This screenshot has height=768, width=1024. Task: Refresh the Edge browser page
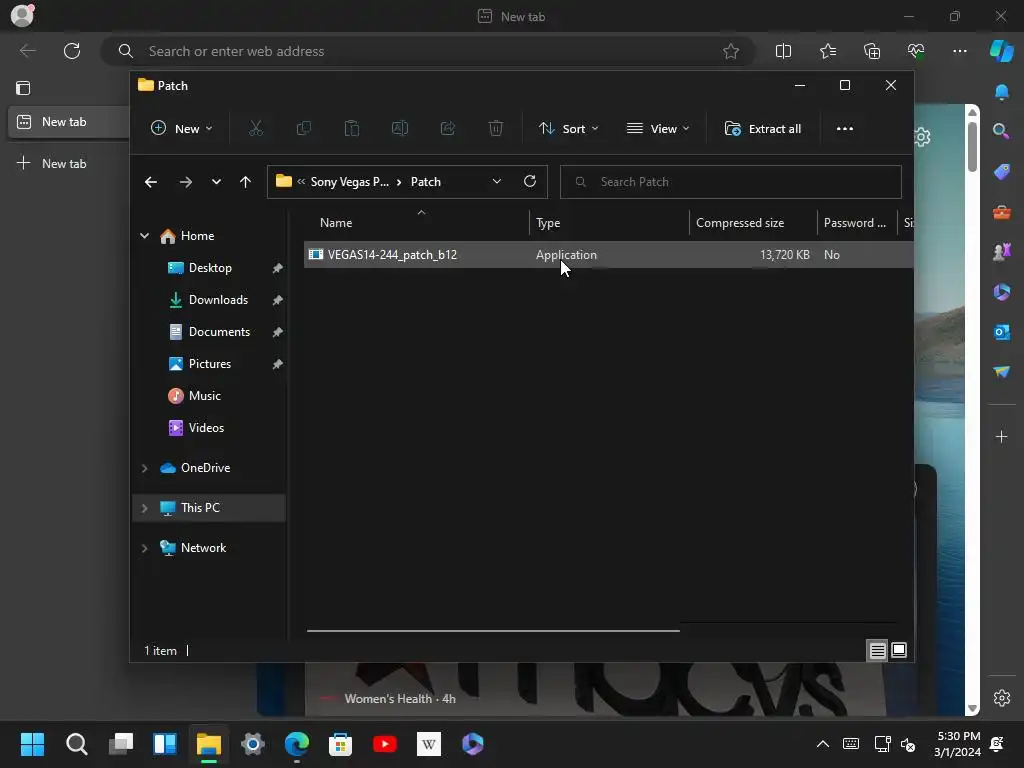point(72,51)
